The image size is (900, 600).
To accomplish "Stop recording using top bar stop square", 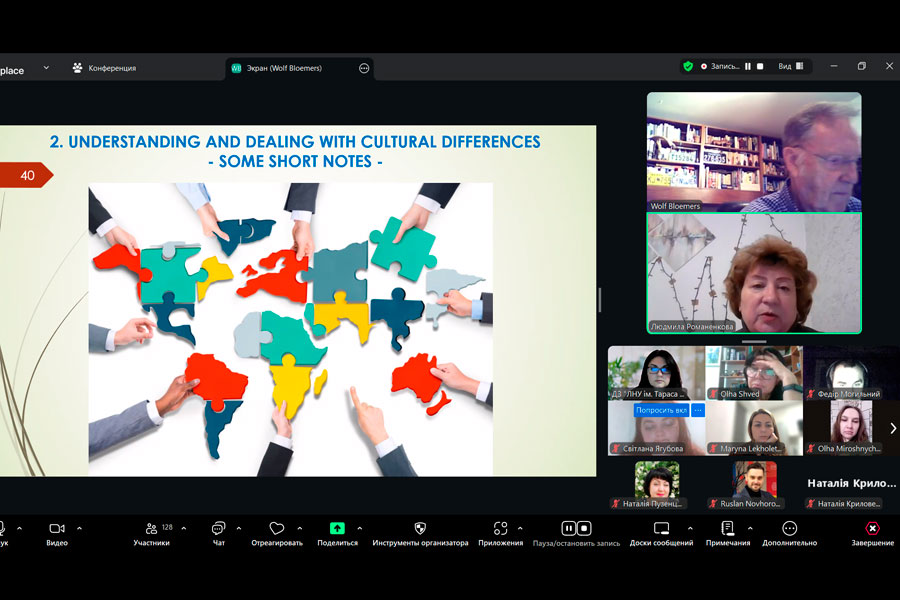I will pyautogui.click(x=760, y=67).
